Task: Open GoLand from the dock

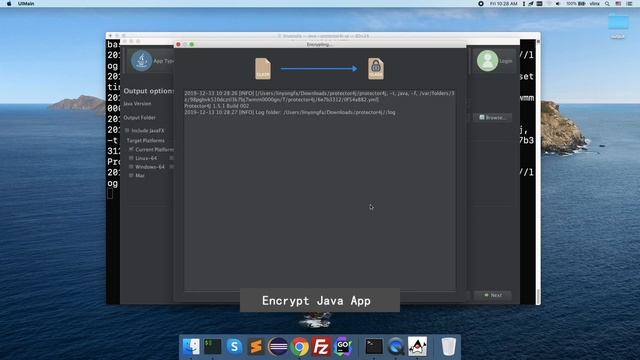Action: (343, 347)
